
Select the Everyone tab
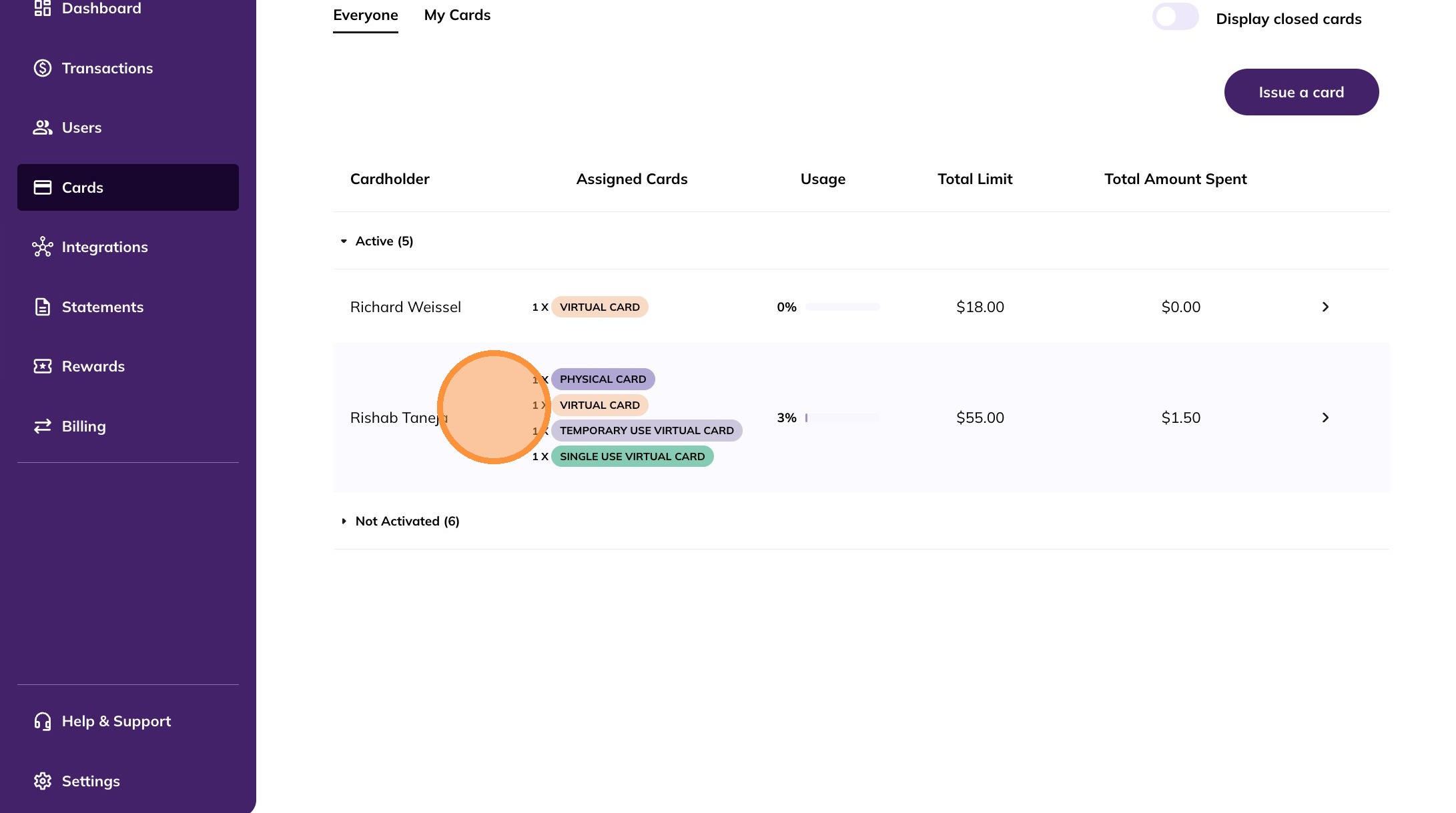[366, 15]
